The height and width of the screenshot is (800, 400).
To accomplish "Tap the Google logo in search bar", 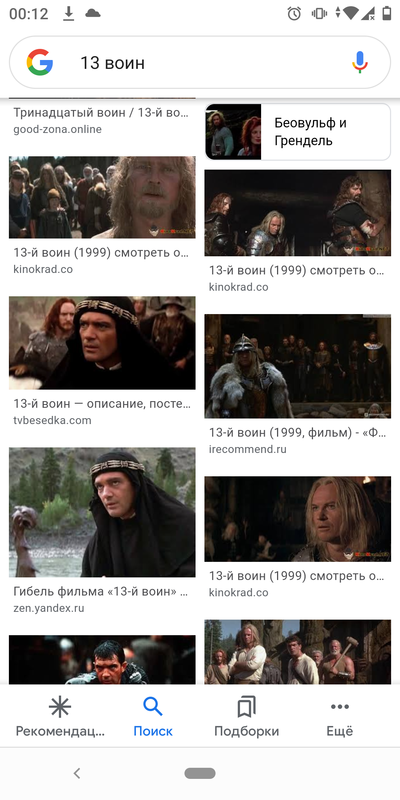I will (40, 62).
